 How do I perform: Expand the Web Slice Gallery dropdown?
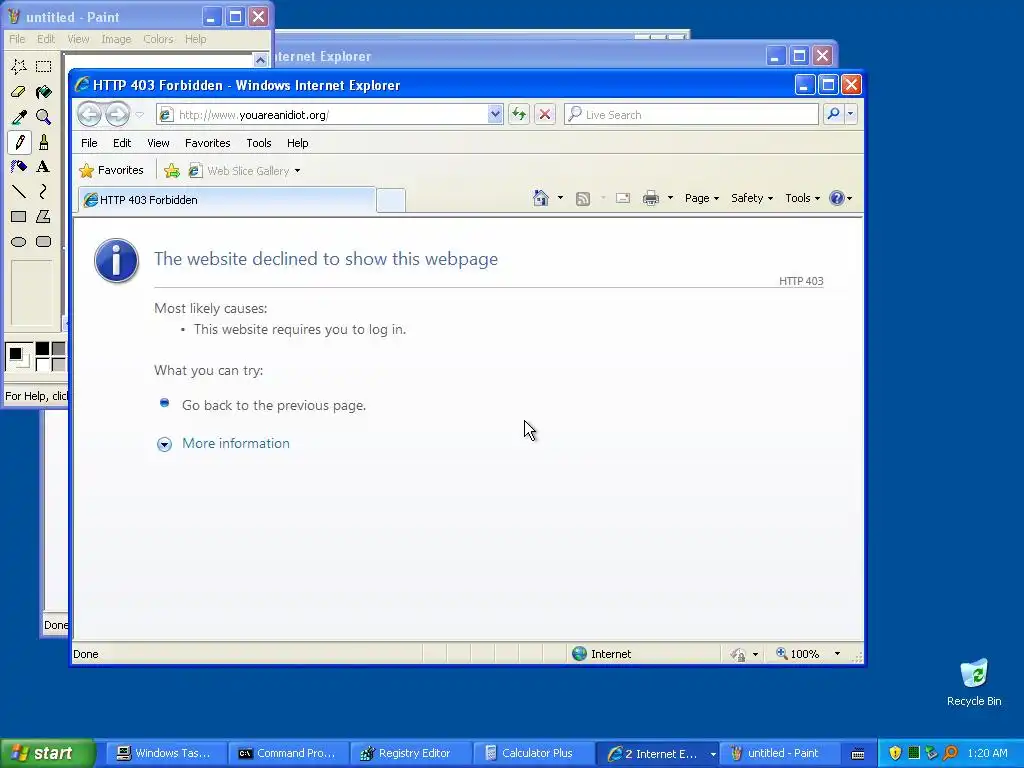(297, 171)
